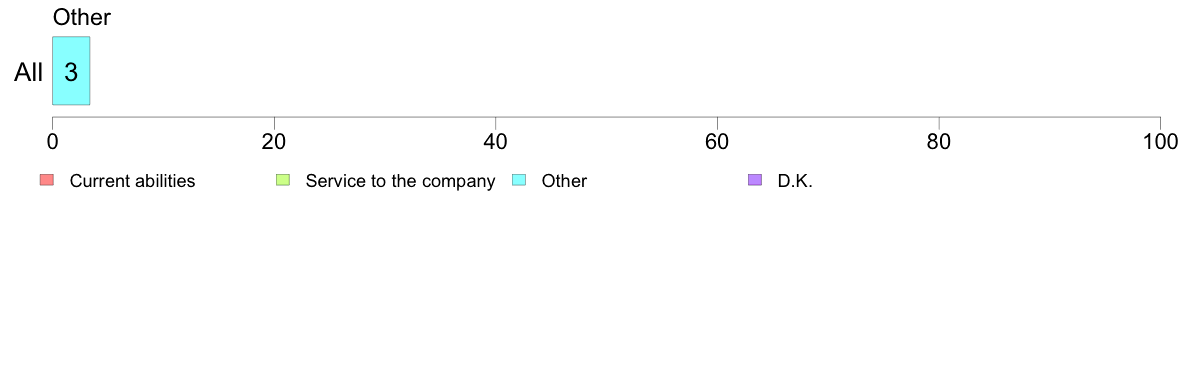
Task: Select the Current abilities legend label
Action: click(x=133, y=181)
